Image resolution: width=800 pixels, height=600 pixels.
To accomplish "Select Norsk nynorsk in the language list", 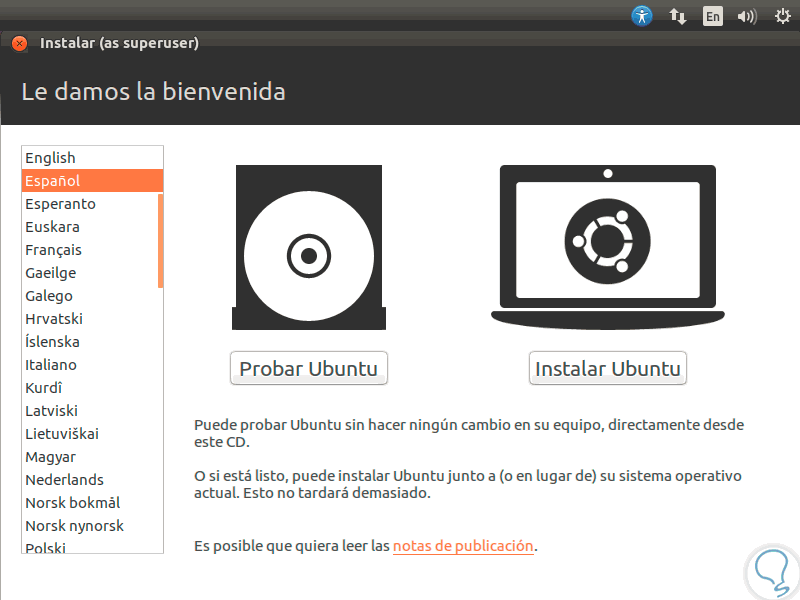I will [92, 526].
